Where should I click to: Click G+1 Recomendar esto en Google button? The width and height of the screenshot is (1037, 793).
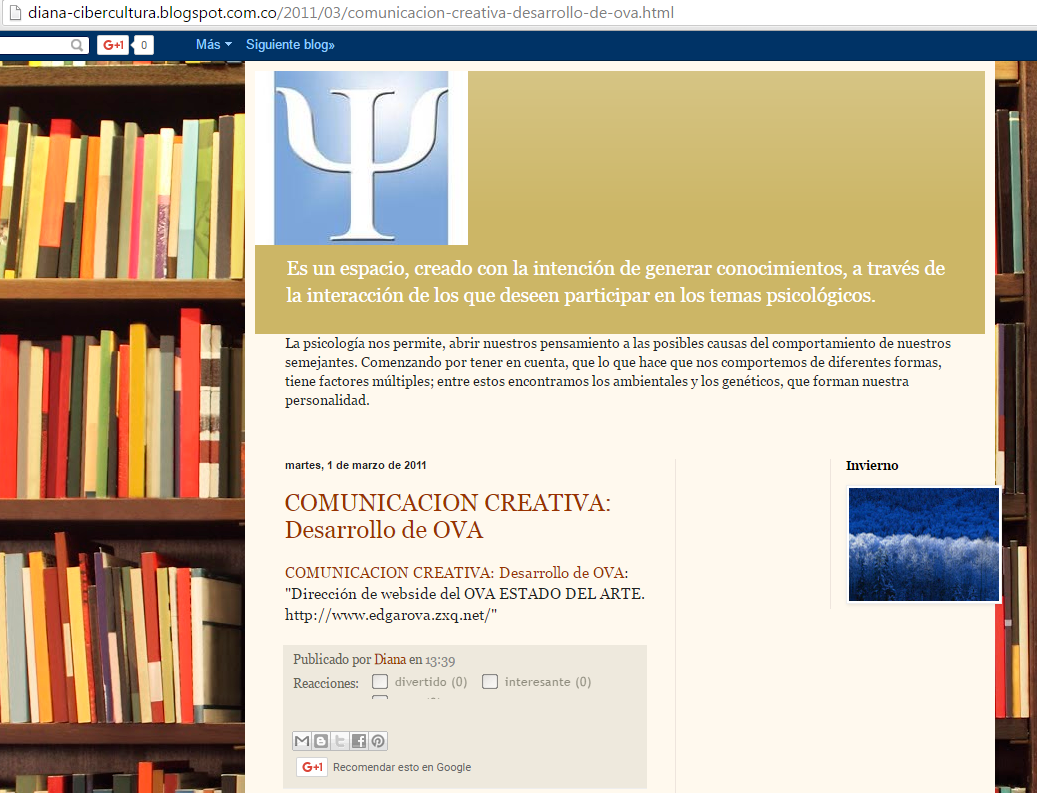312,767
